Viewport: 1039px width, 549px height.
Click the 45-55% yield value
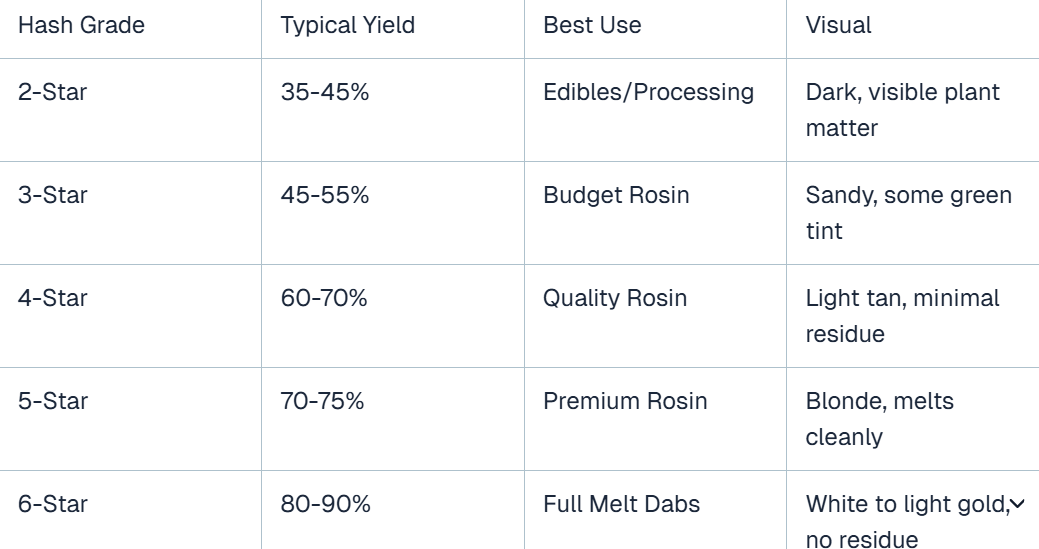point(325,195)
